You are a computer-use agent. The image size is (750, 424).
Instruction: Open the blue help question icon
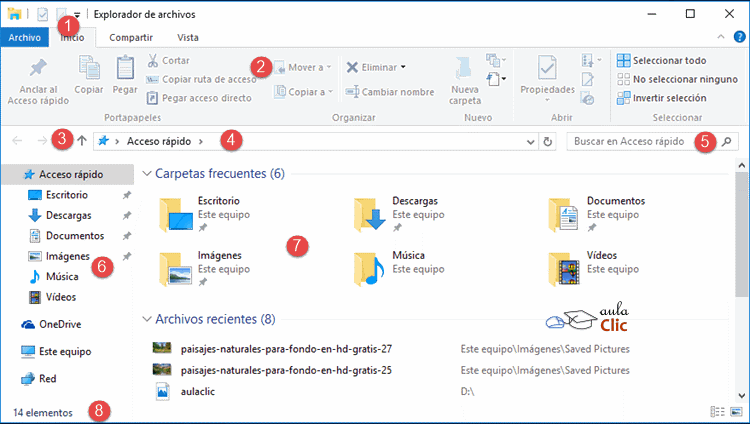(x=739, y=37)
